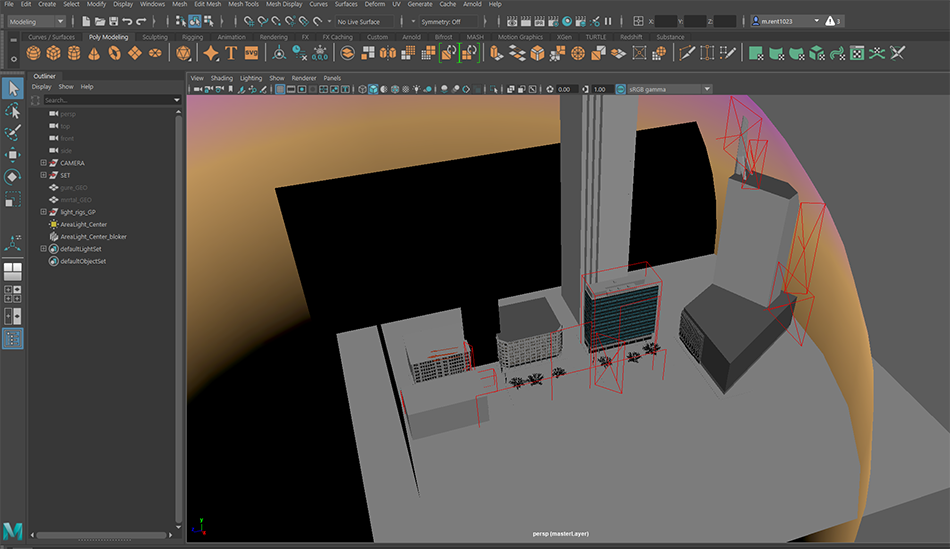Toggle use all lights in viewport
This screenshot has height=549, width=950.
[416, 89]
